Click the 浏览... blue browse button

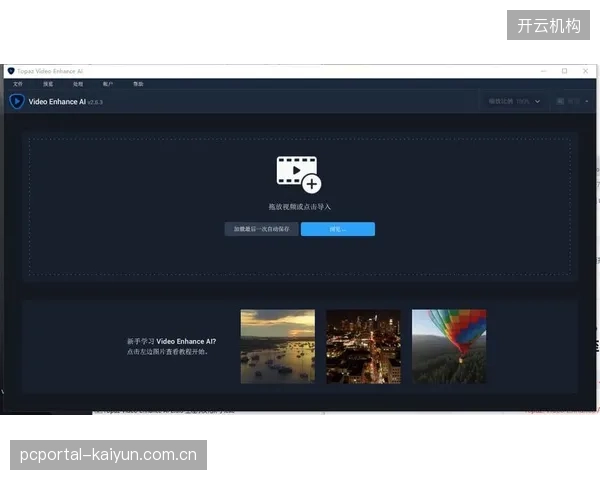tap(338, 229)
